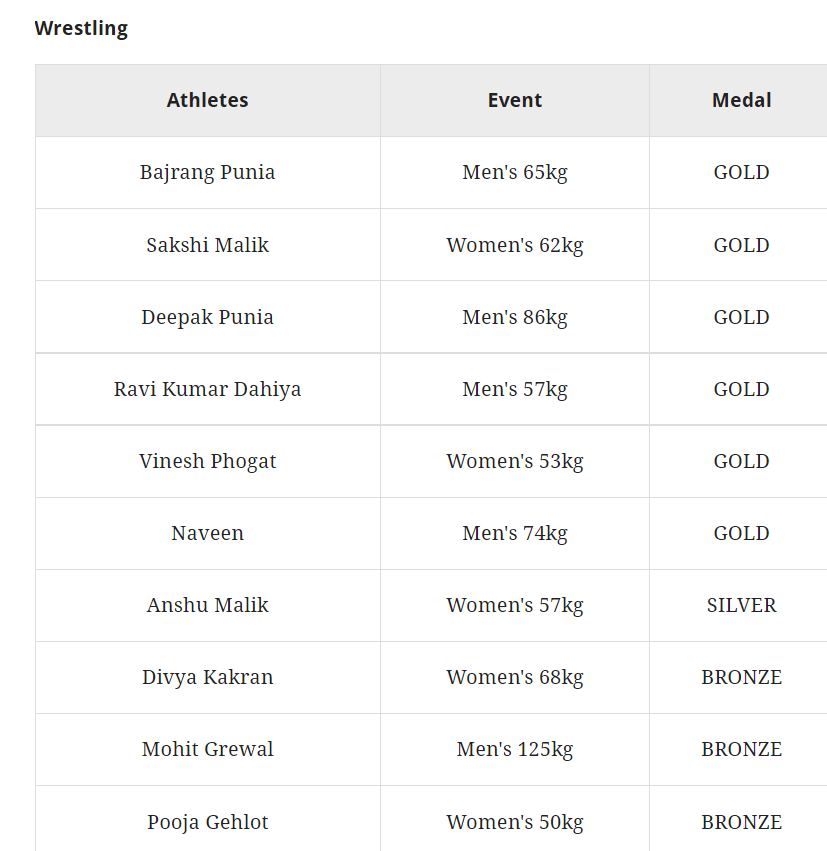The width and height of the screenshot is (827, 851).
Task: Click the Deepak Punia name cell
Action: (207, 317)
